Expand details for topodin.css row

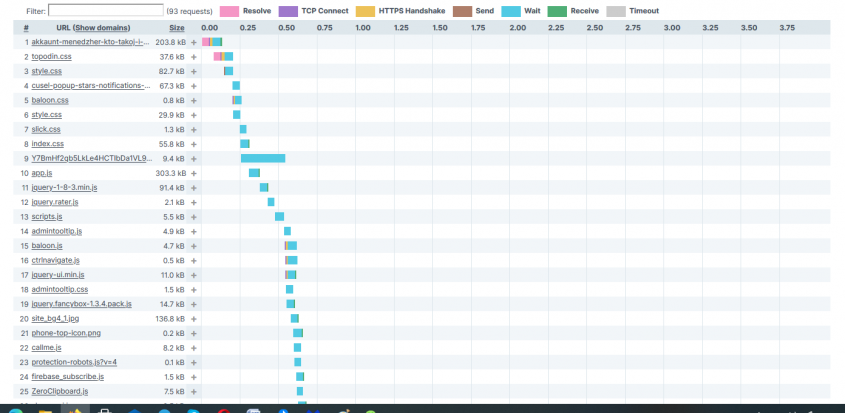pyautogui.click(x=194, y=57)
